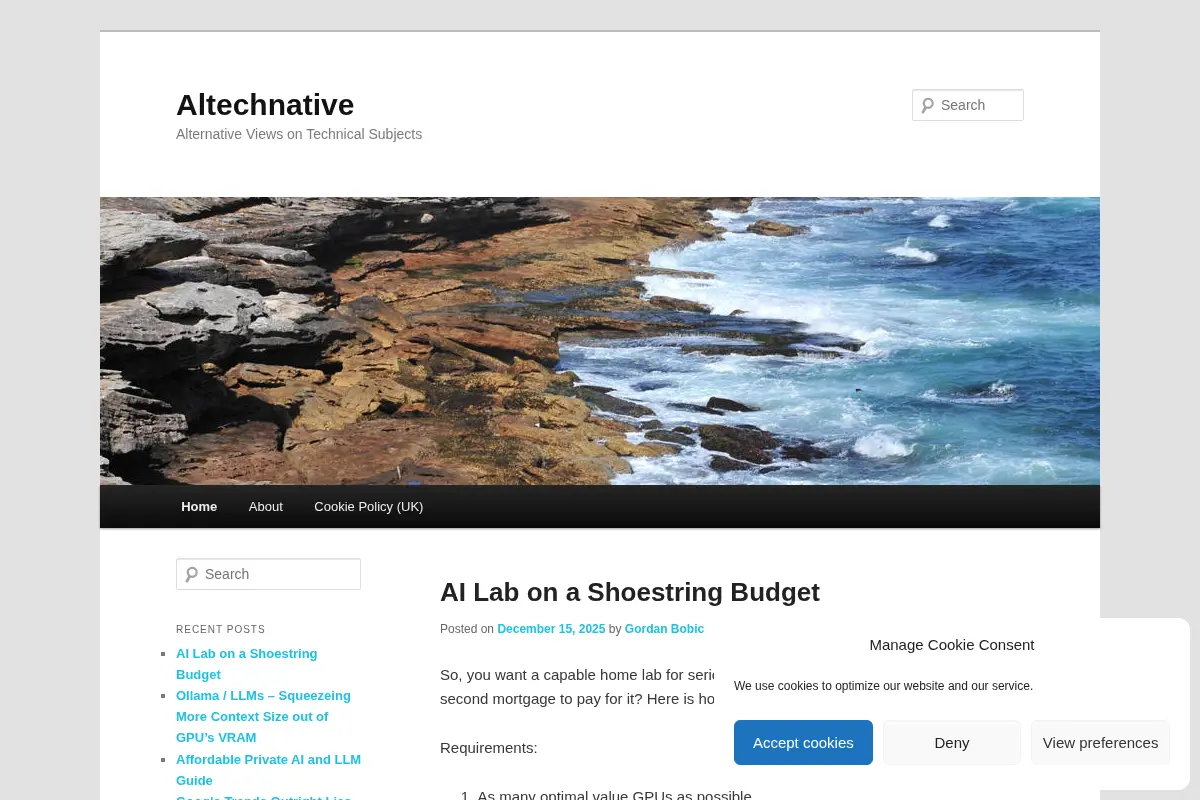The image size is (1200, 800).
Task: Open recent post AI Lab on a Shoestring Budget
Action: 247,664
